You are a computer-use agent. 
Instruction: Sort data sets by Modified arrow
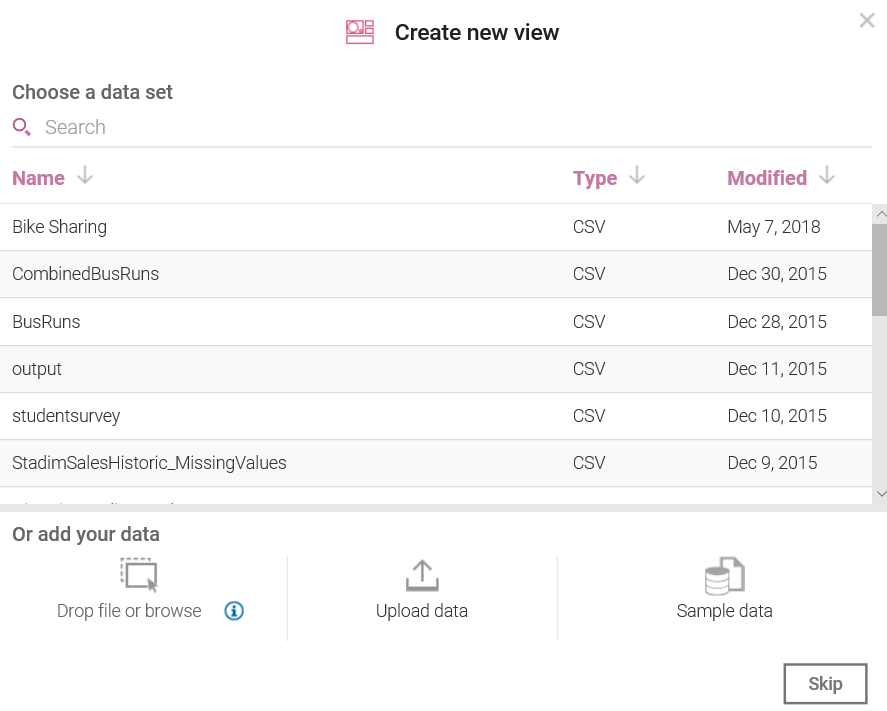[x=826, y=177]
